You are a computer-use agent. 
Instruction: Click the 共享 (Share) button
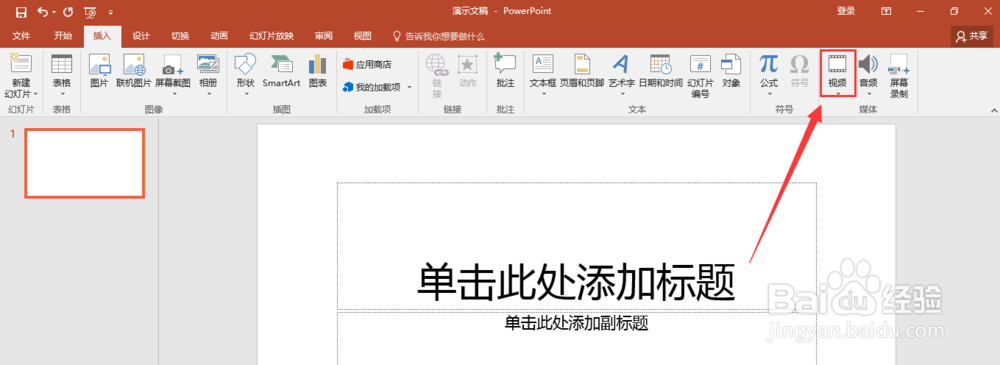point(971,36)
